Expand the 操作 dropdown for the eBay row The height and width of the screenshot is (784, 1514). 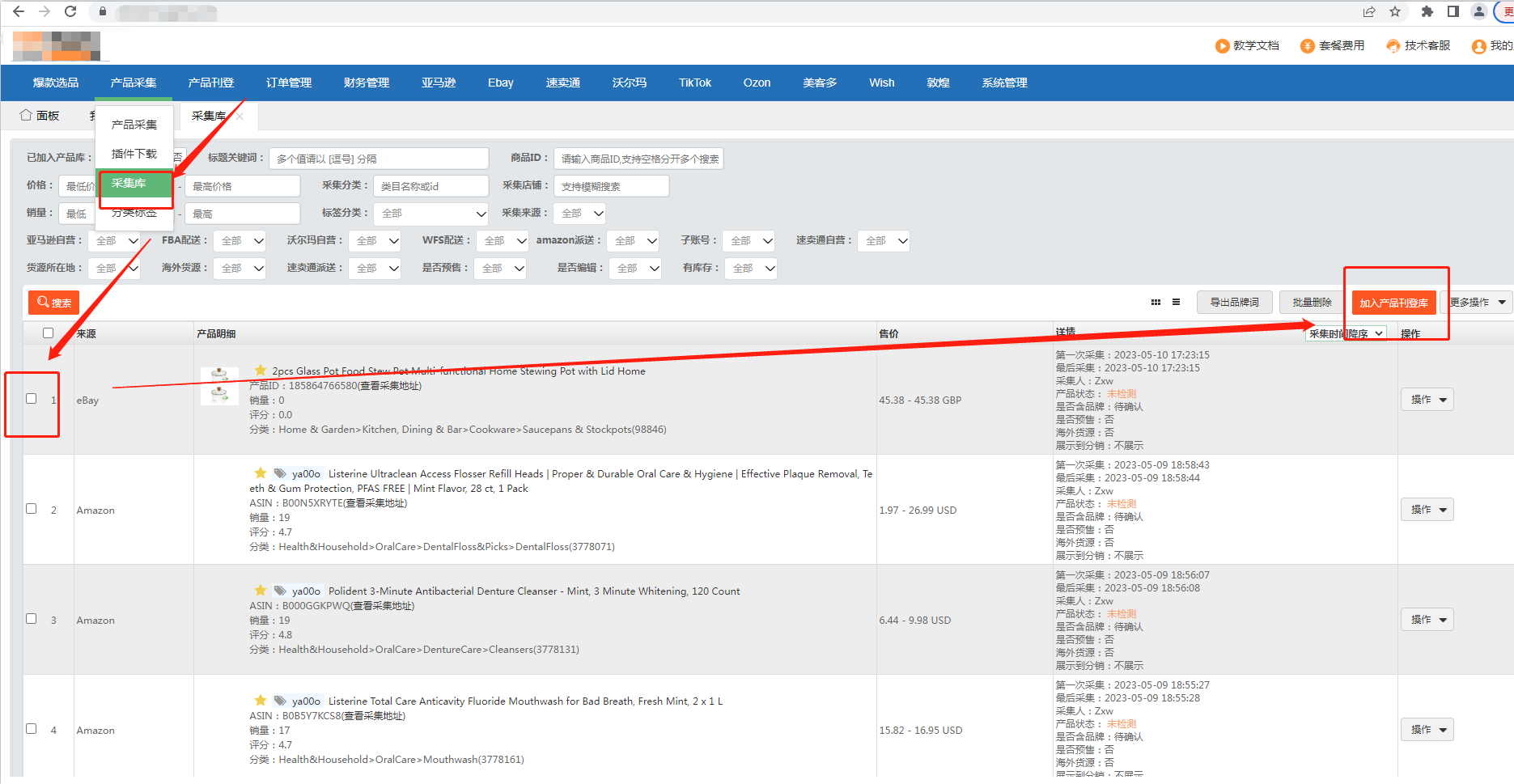click(x=1427, y=400)
